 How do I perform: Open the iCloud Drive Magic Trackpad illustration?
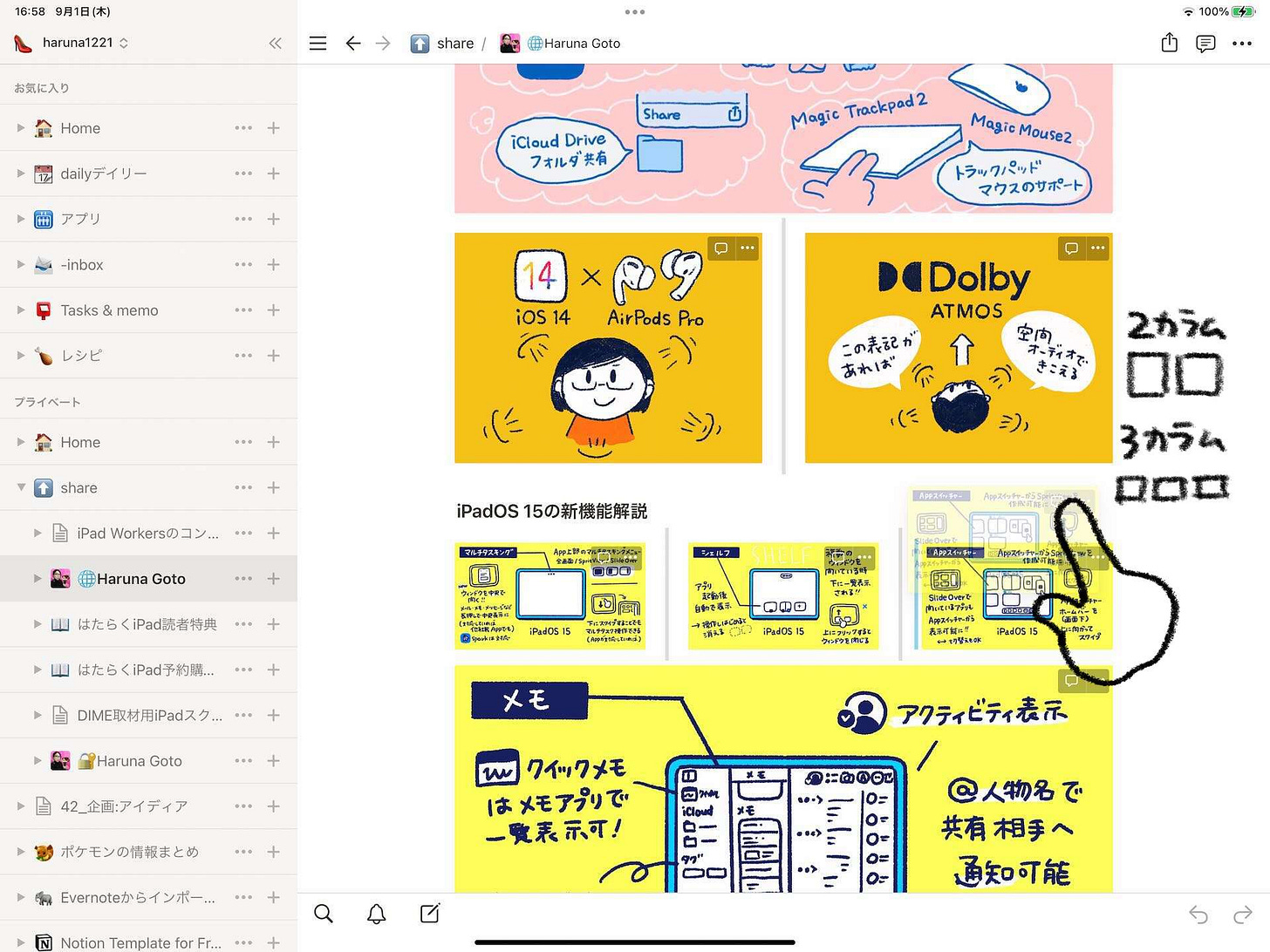pos(783,138)
